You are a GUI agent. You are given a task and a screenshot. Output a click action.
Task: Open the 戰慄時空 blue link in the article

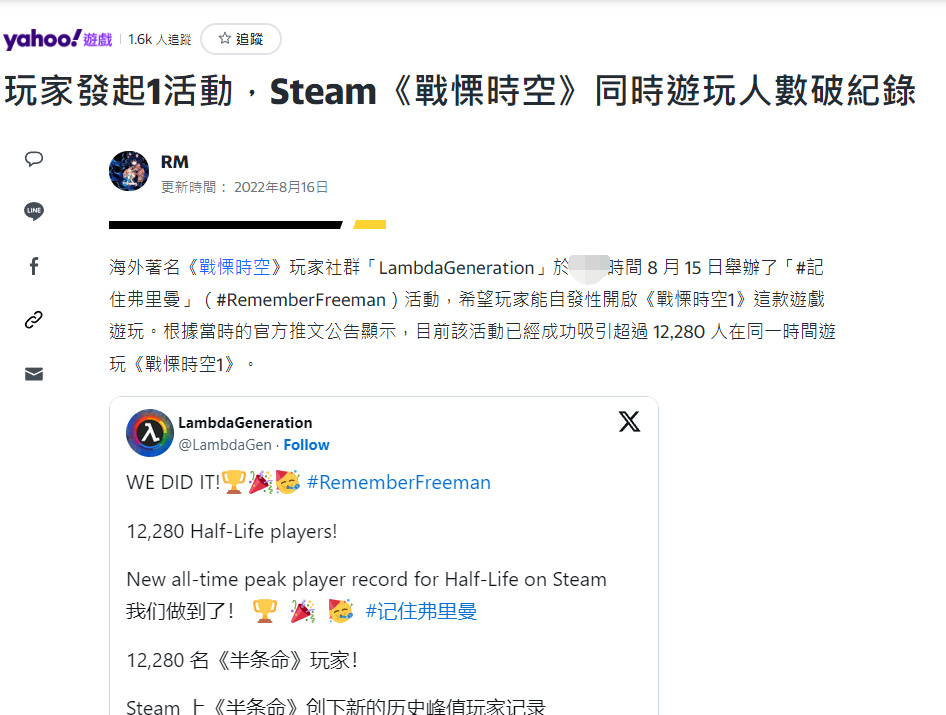[x=235, y=267]
